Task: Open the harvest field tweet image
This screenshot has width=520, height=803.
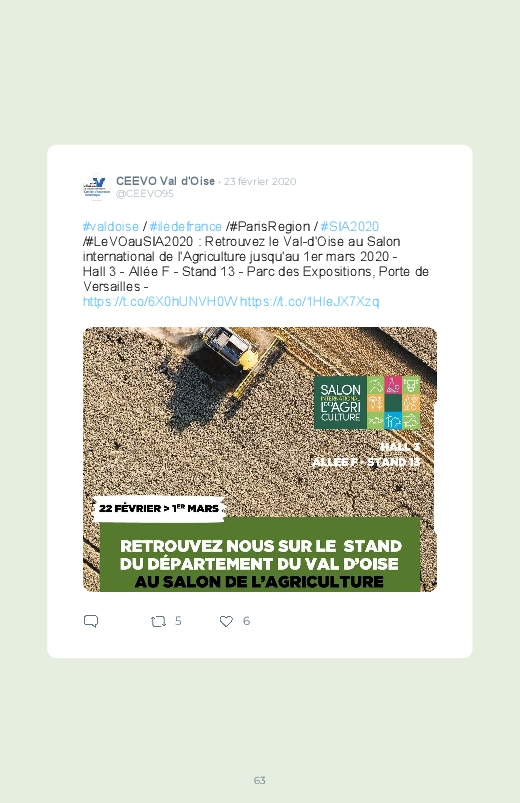Action: (260, 459)
